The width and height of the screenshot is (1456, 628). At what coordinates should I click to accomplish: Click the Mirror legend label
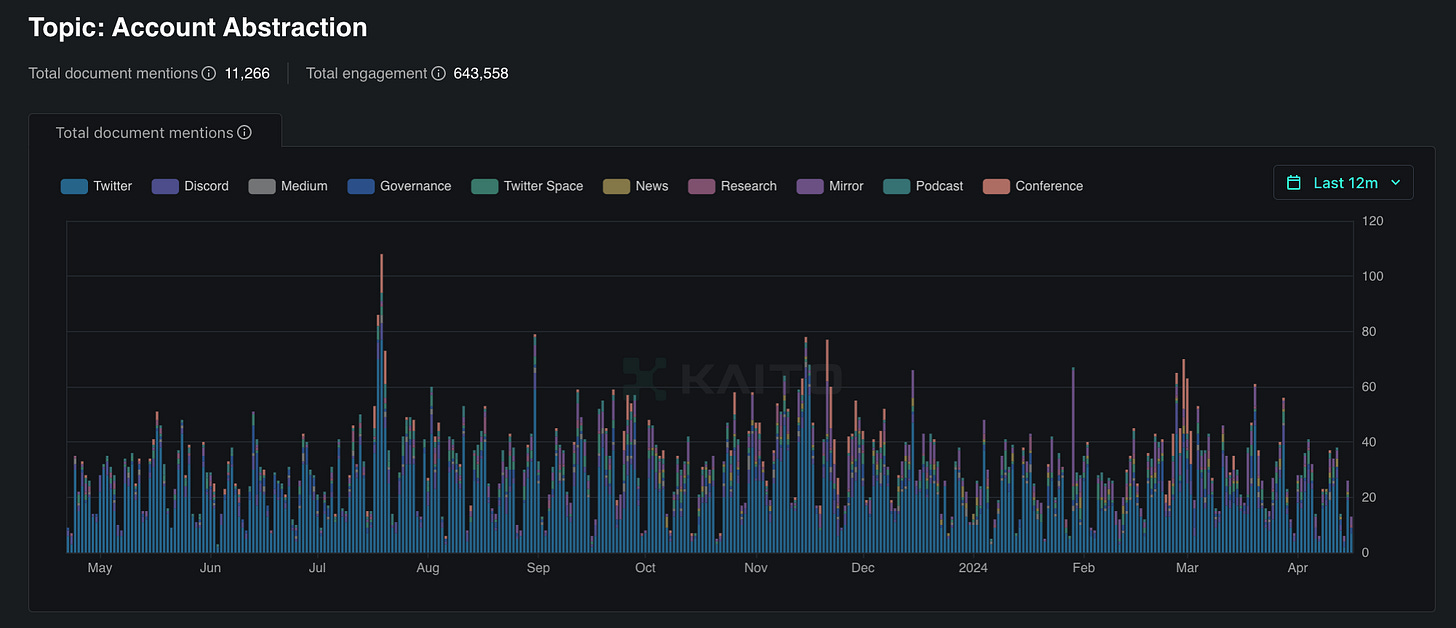point(847,186)
